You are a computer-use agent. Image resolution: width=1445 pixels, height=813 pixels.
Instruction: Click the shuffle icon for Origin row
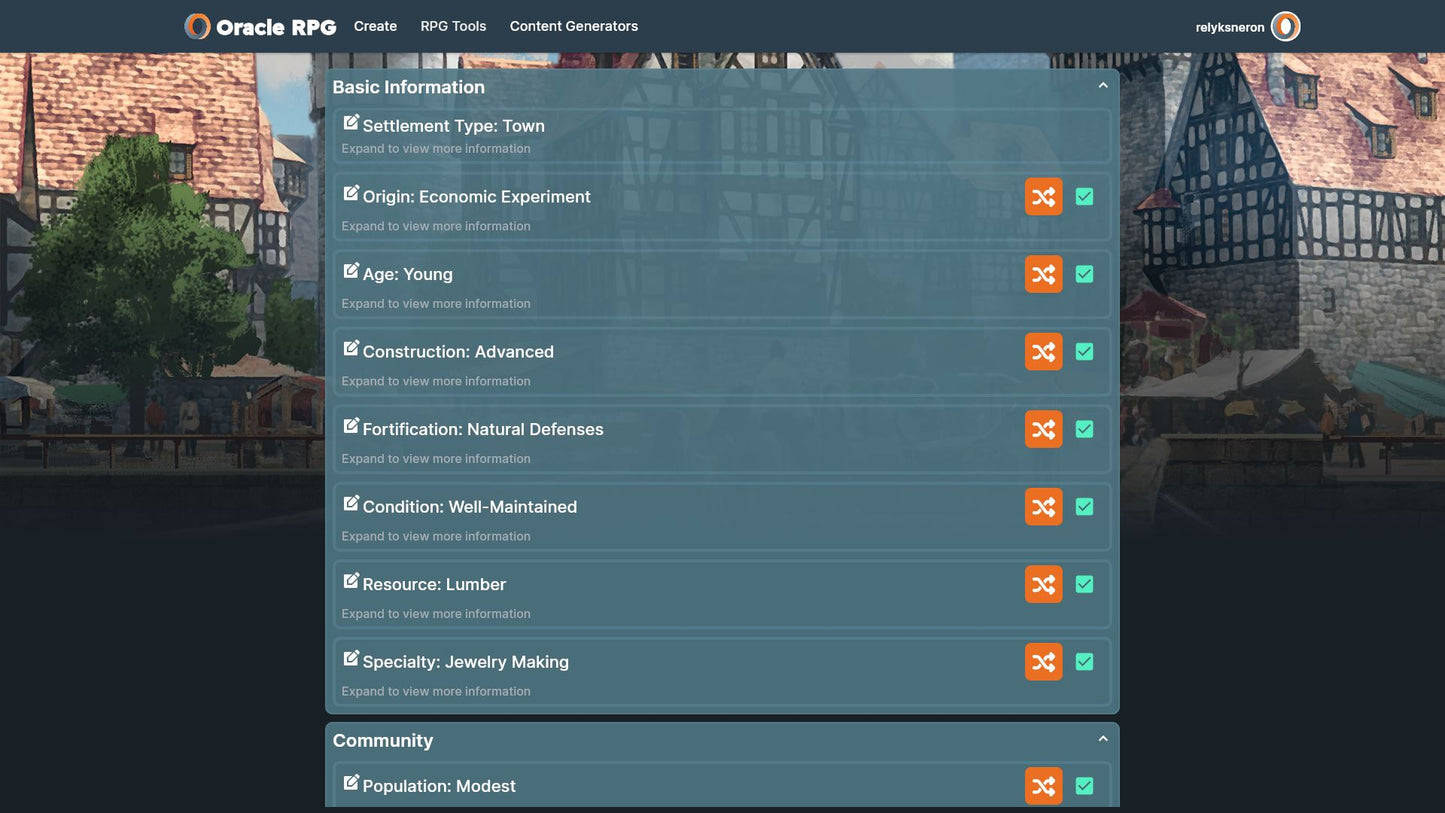point(1043,197)
